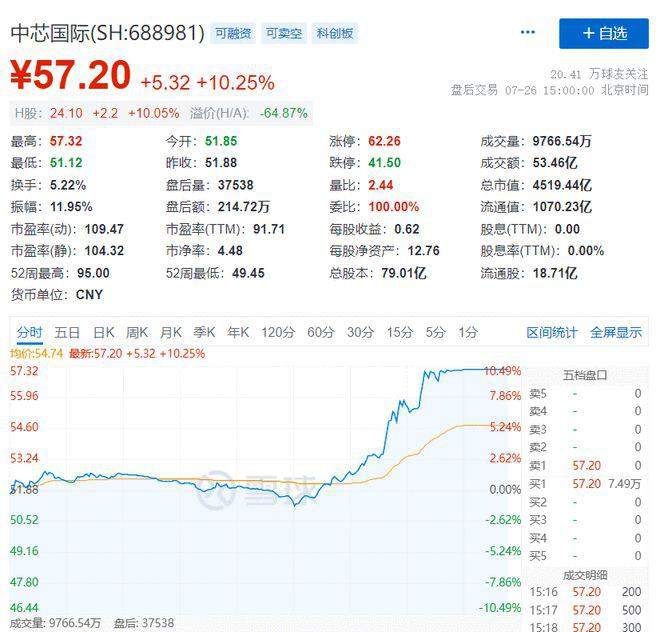Screen dimensions: 660x632
Task: Click the 成交明细 section header
Action: coord(585,575)
